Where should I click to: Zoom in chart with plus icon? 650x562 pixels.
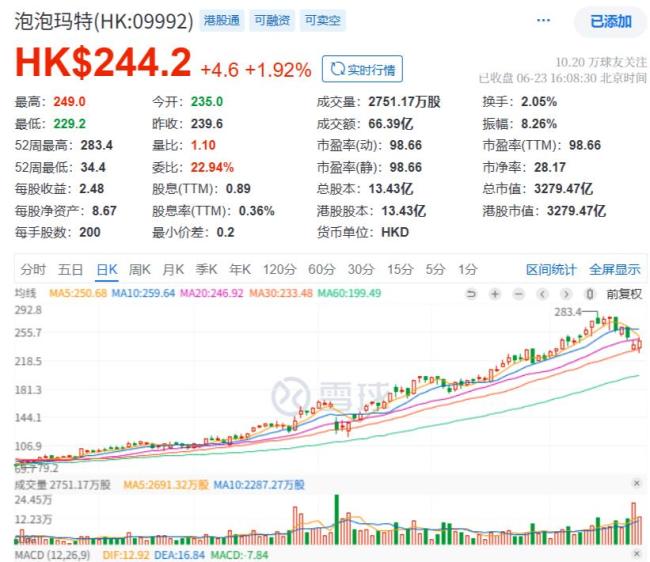click(495, 294)
